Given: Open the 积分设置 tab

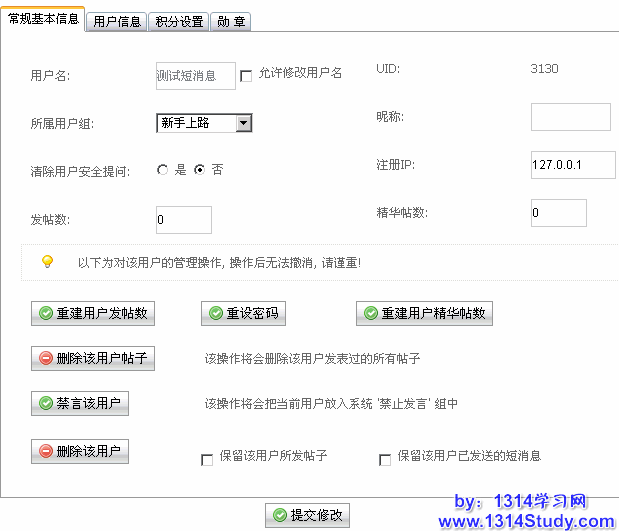Looking at the screenshot, I should pos(179,21).
